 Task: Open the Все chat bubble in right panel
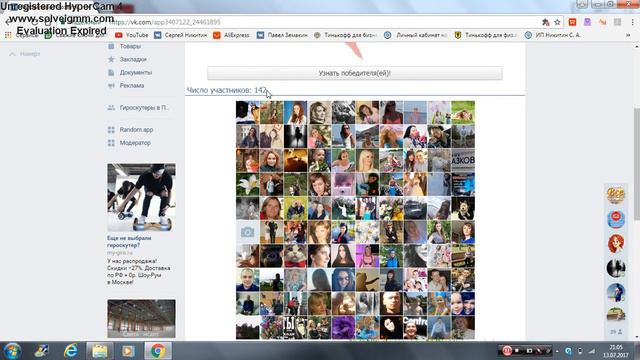pos(616,195)
